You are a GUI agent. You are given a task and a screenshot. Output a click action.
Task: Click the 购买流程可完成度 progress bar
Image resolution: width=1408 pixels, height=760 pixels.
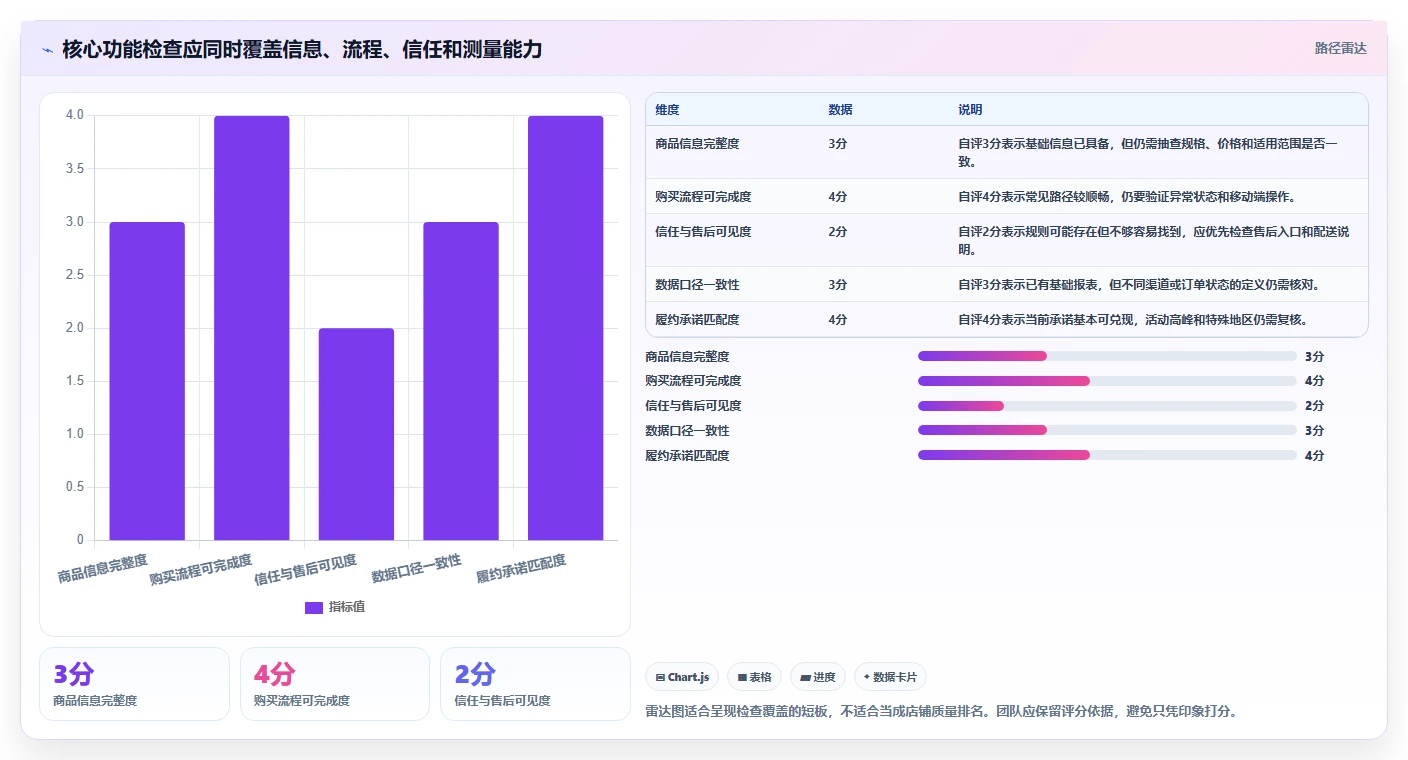tap(1107, 381)
